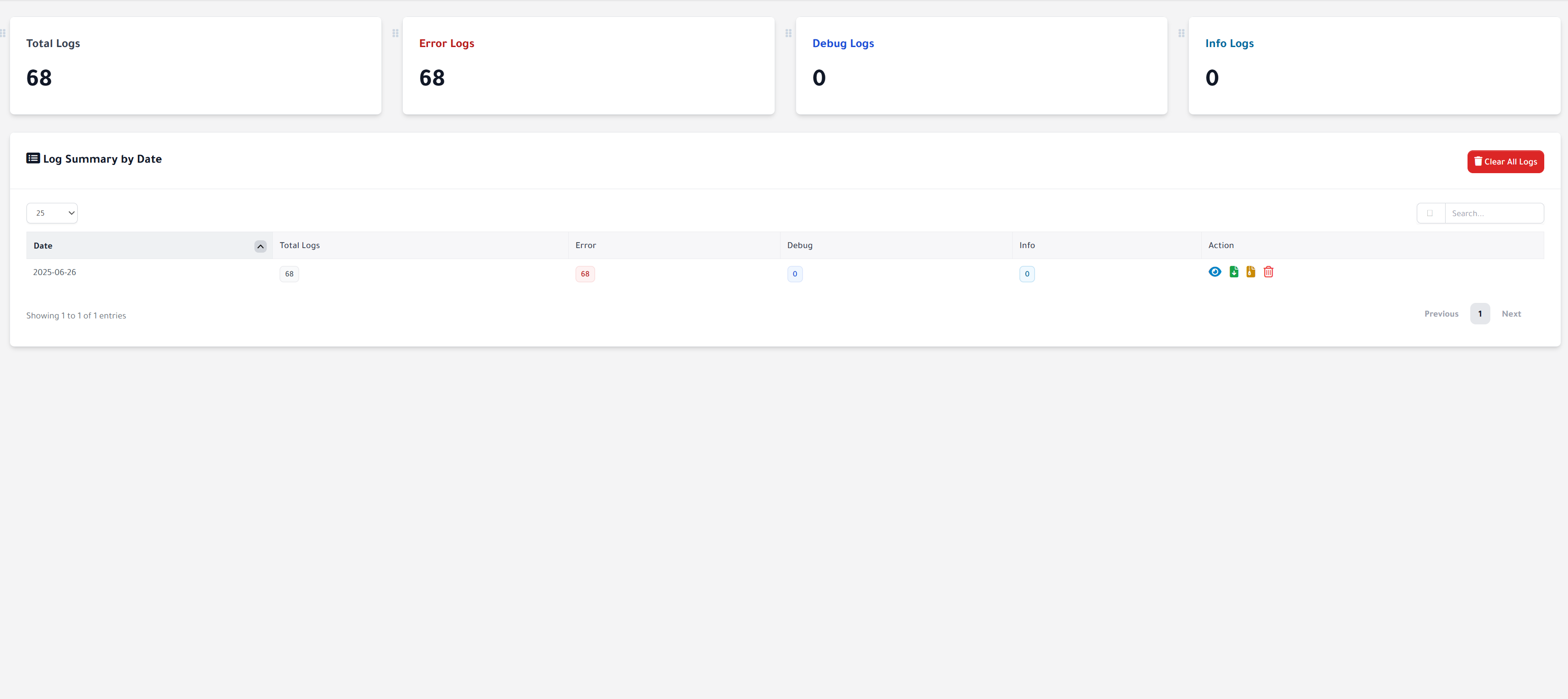This screenshot has width=1568, height=699.
Task: Go to the Next page
Action: [1511, 314]
